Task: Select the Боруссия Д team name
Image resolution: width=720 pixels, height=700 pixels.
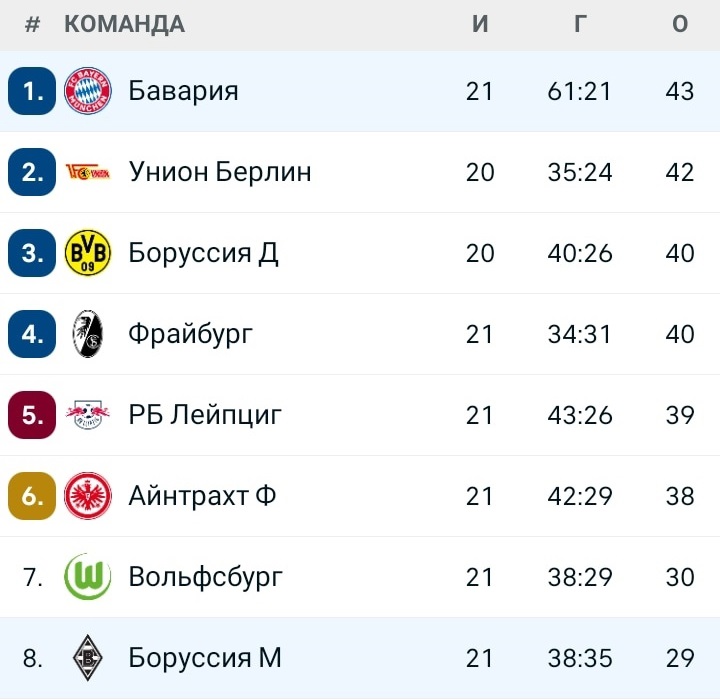Action: 203,253
